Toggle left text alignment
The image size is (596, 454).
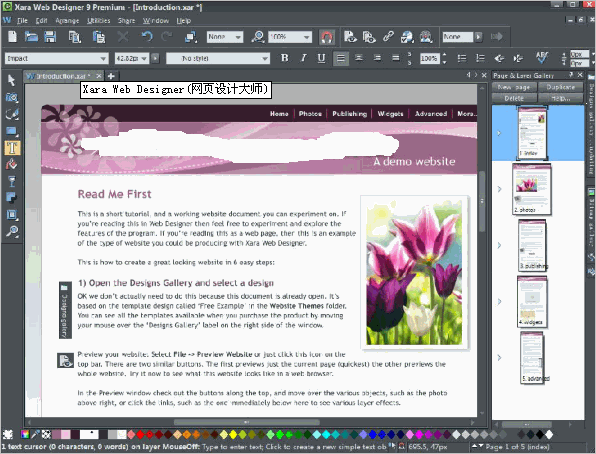(x=341, y=58)
